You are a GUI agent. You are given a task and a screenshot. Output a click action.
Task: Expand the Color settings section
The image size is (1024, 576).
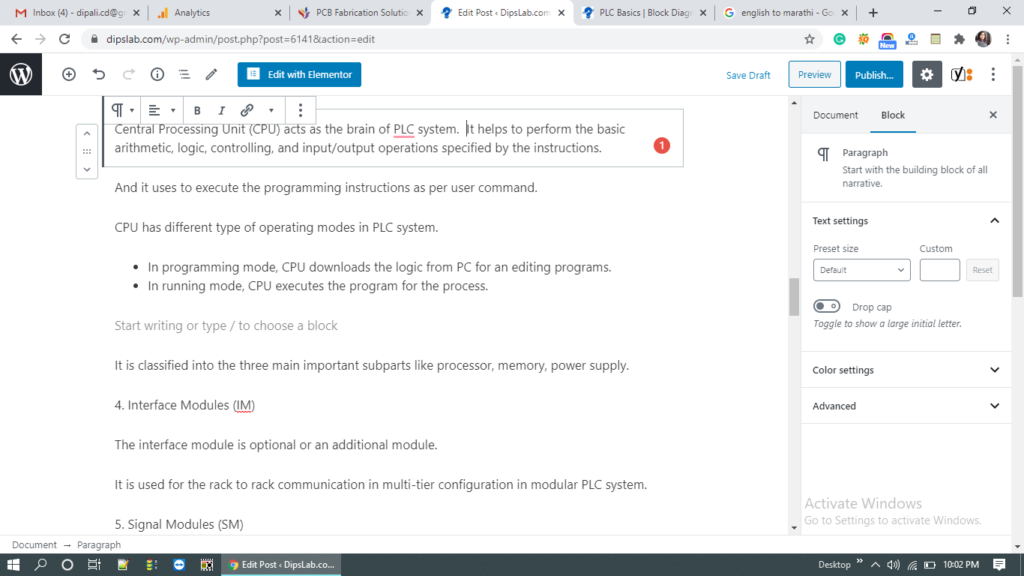(x=906, y=370)
